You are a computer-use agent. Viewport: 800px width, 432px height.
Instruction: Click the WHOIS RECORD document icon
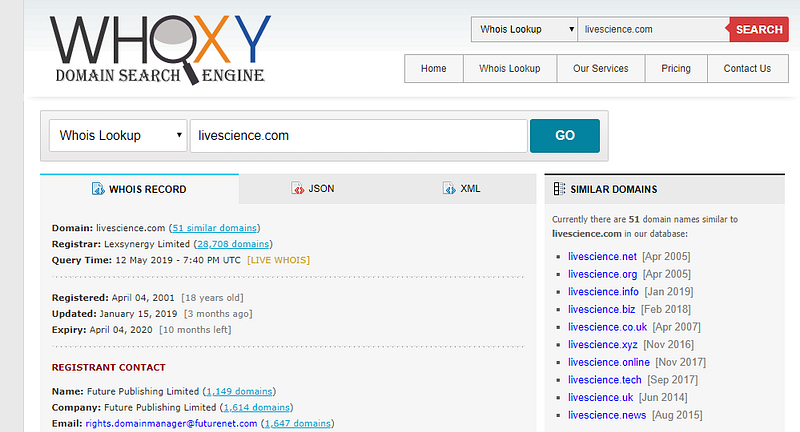(x=98, y=189)
